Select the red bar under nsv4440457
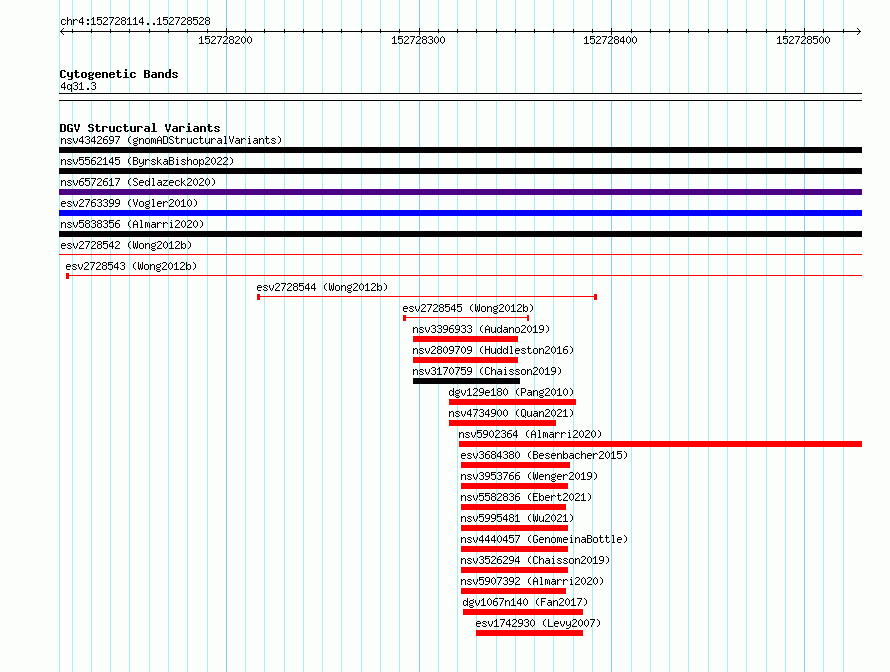This screenshot has width=890, height=672. 514,549
